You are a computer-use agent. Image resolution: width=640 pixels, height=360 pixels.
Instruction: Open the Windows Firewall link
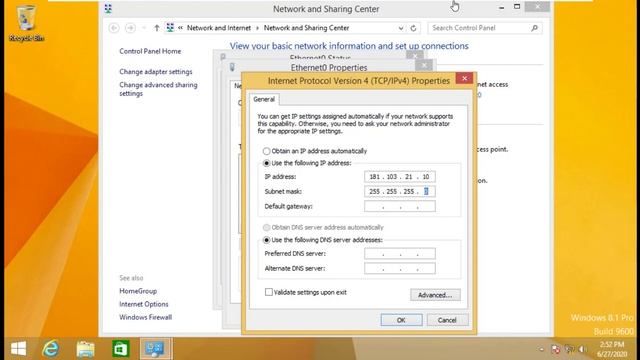point(145,317)
